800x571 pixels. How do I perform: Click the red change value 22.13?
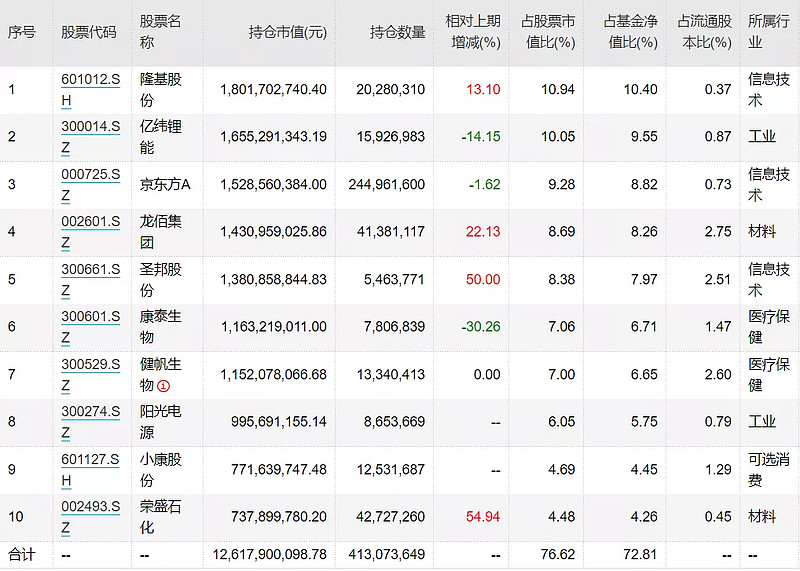[483, 232]
